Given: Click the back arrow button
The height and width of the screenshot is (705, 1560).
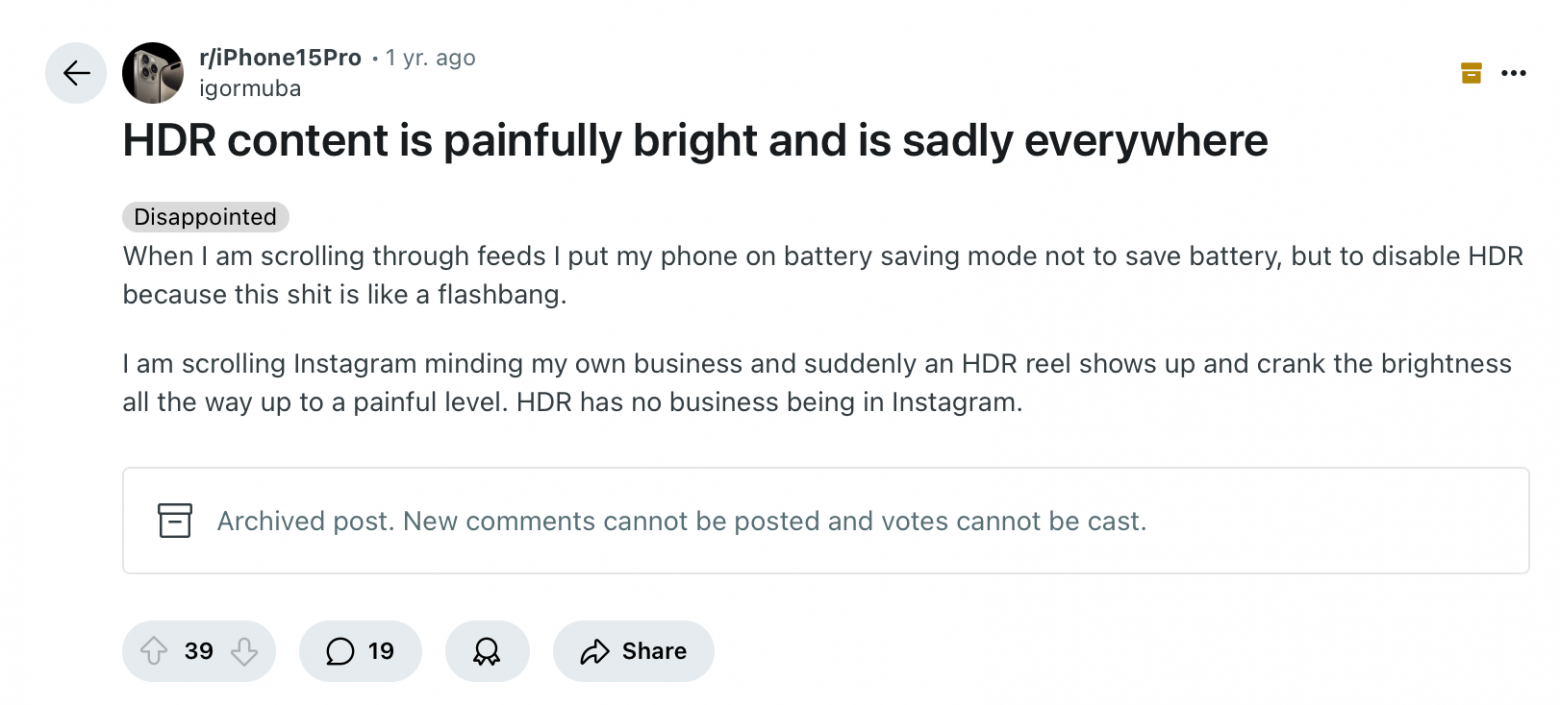Looking at the screenshot, I should [x=76, y=73].
